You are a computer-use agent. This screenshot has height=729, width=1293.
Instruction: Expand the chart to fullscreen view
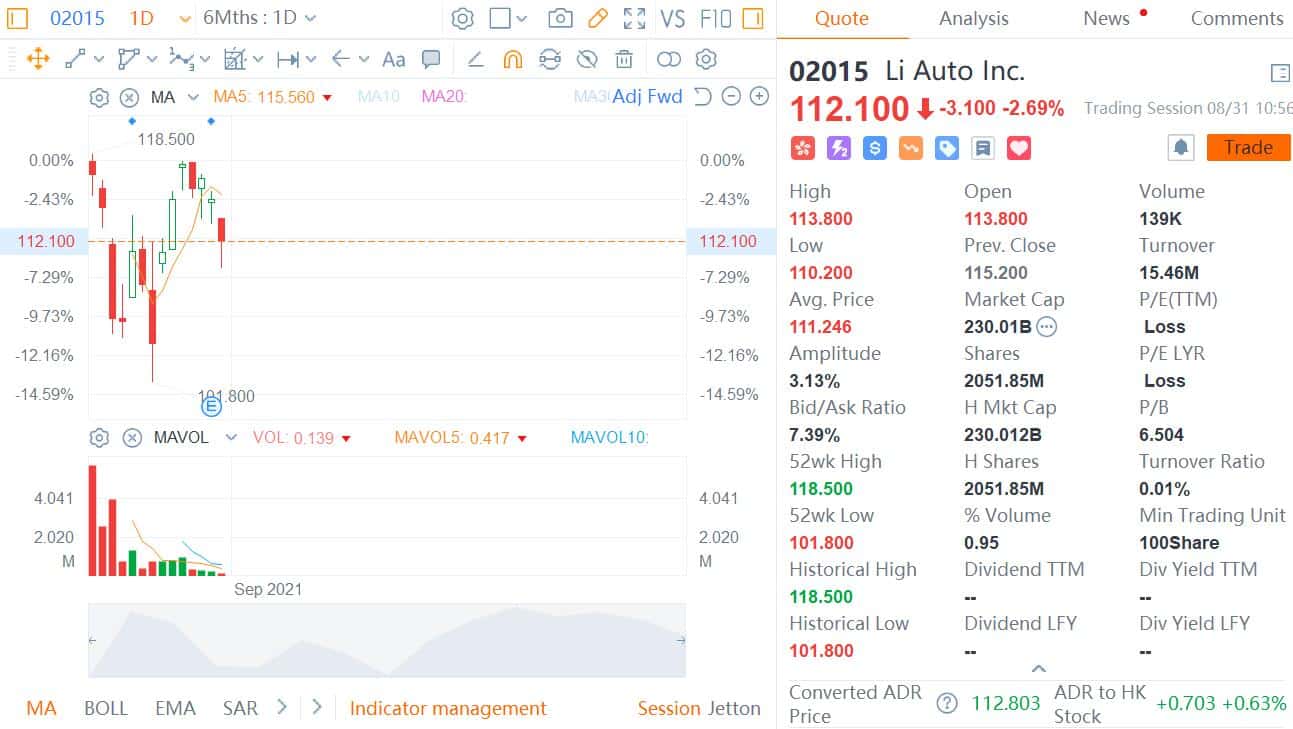633,18
